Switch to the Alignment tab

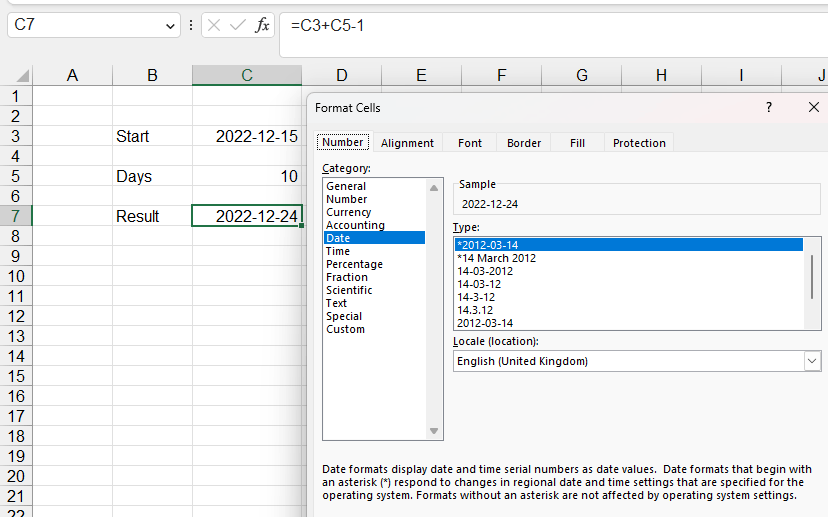pos(407,143)
